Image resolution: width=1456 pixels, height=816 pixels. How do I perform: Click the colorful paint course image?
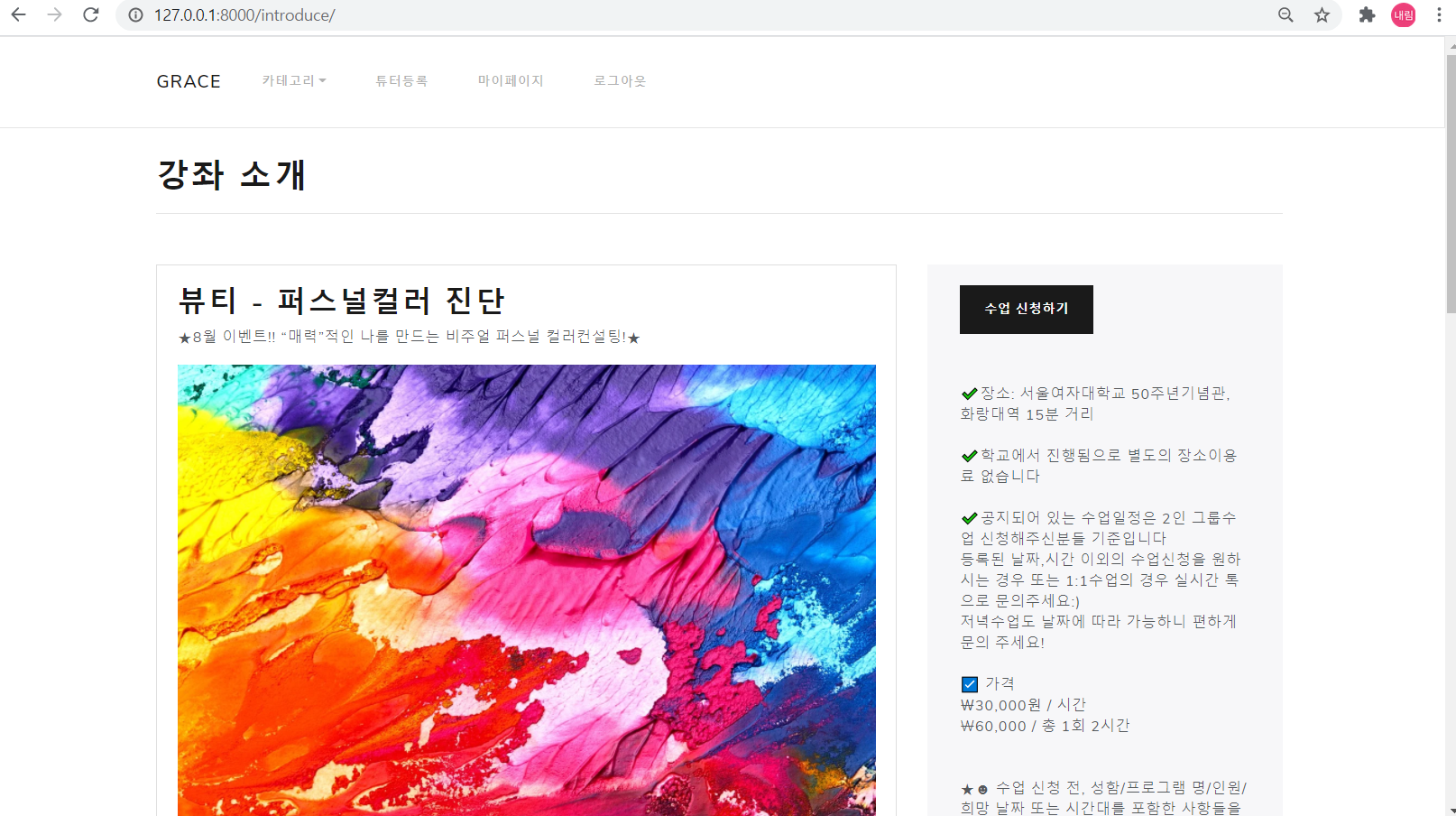tap(526, 587)
